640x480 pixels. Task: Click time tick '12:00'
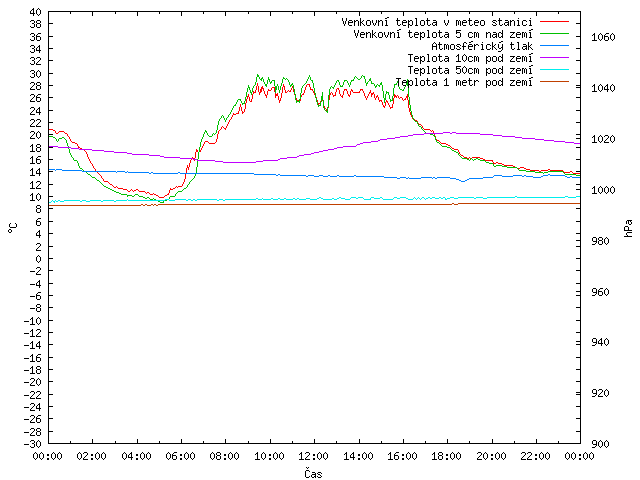pyautogui.click(x=313, y=456)
